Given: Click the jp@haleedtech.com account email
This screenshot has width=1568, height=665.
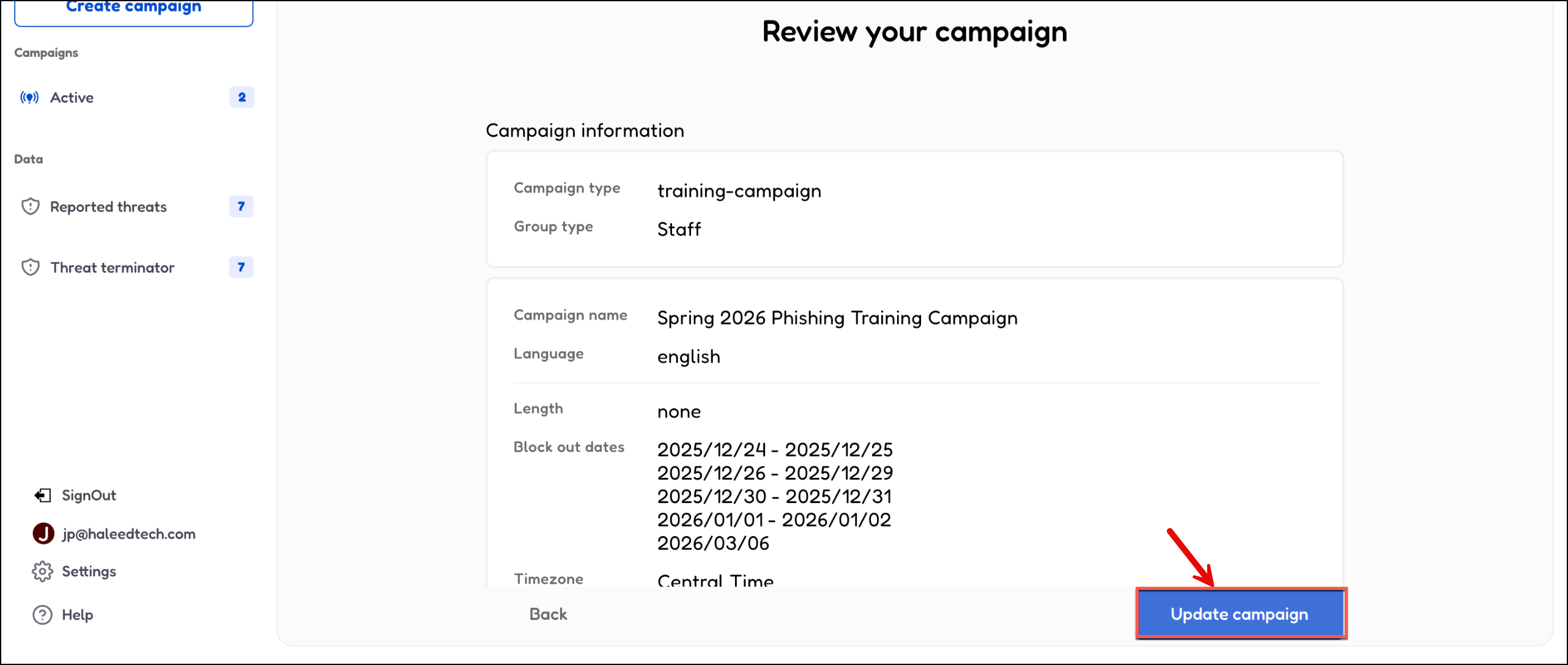Looking at the screenshot, I should pyautogui.click(x=128, y=534).
